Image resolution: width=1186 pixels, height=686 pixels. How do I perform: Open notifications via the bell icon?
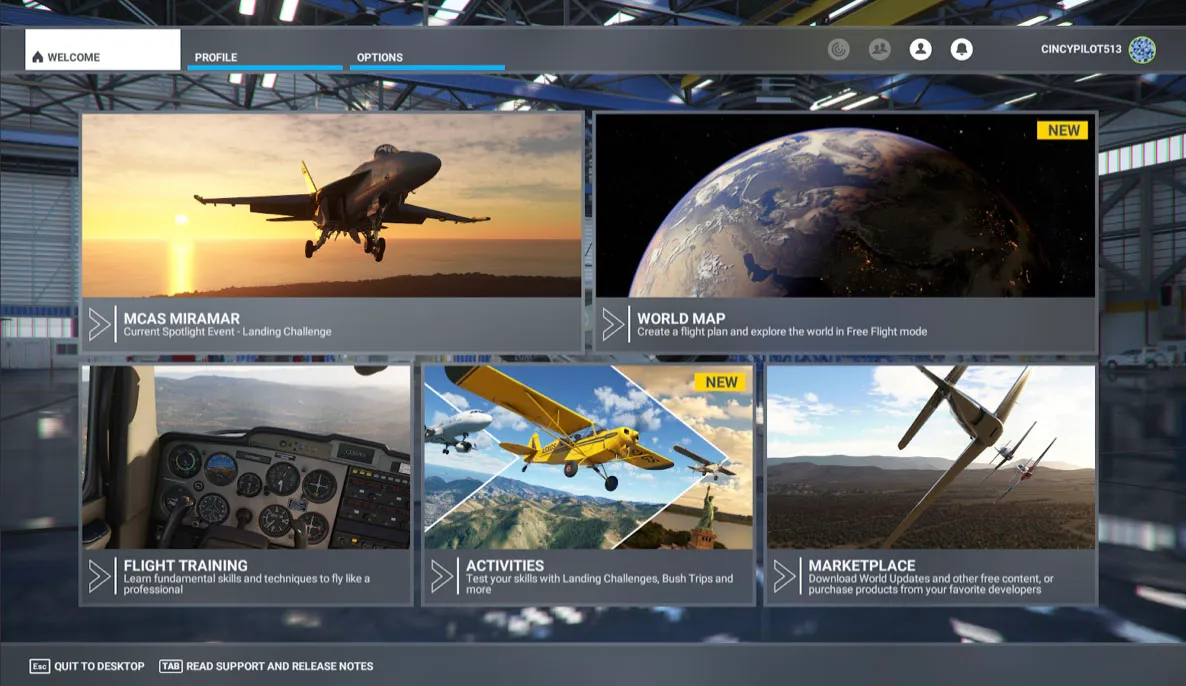tap(961, 48)
